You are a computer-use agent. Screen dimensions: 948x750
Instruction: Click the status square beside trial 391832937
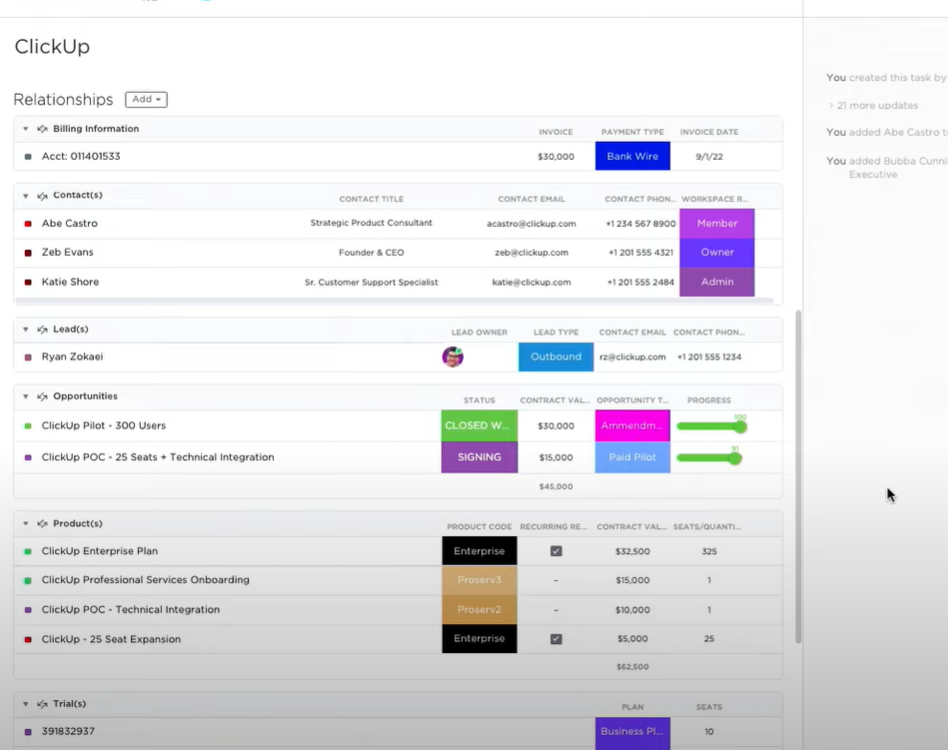[x=28, y=732]
